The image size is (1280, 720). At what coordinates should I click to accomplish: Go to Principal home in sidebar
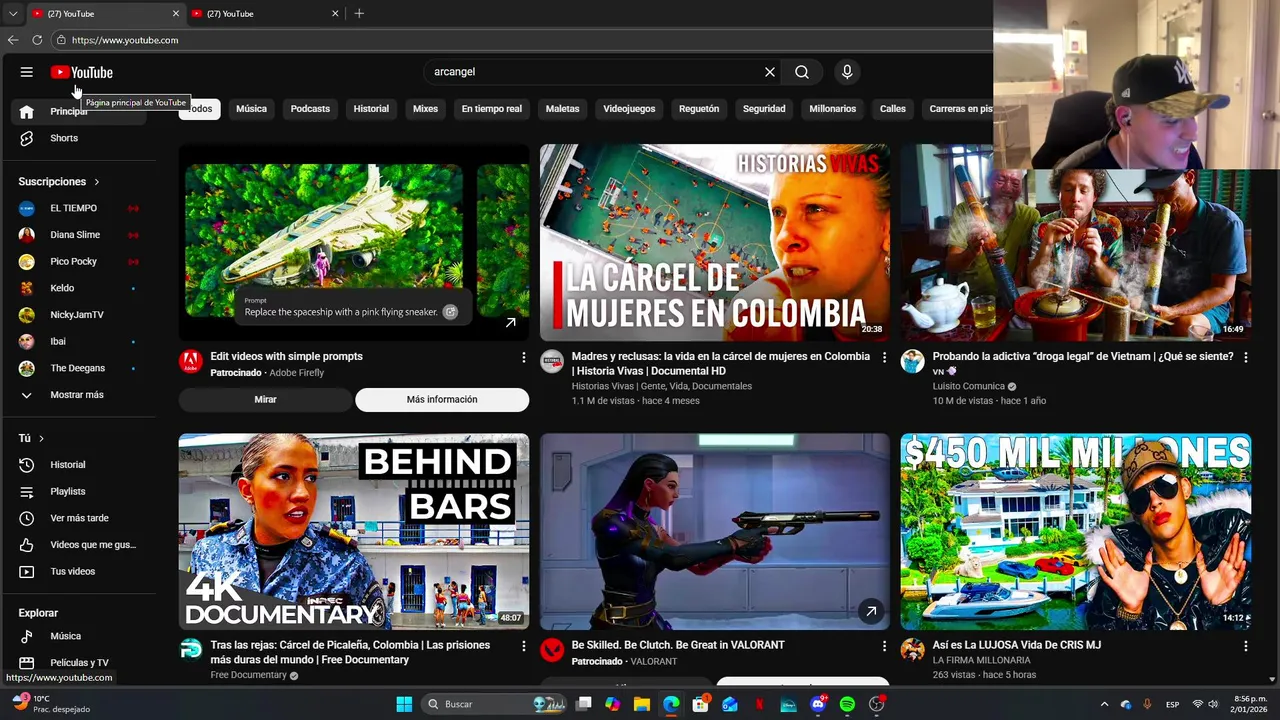[78, 111]
